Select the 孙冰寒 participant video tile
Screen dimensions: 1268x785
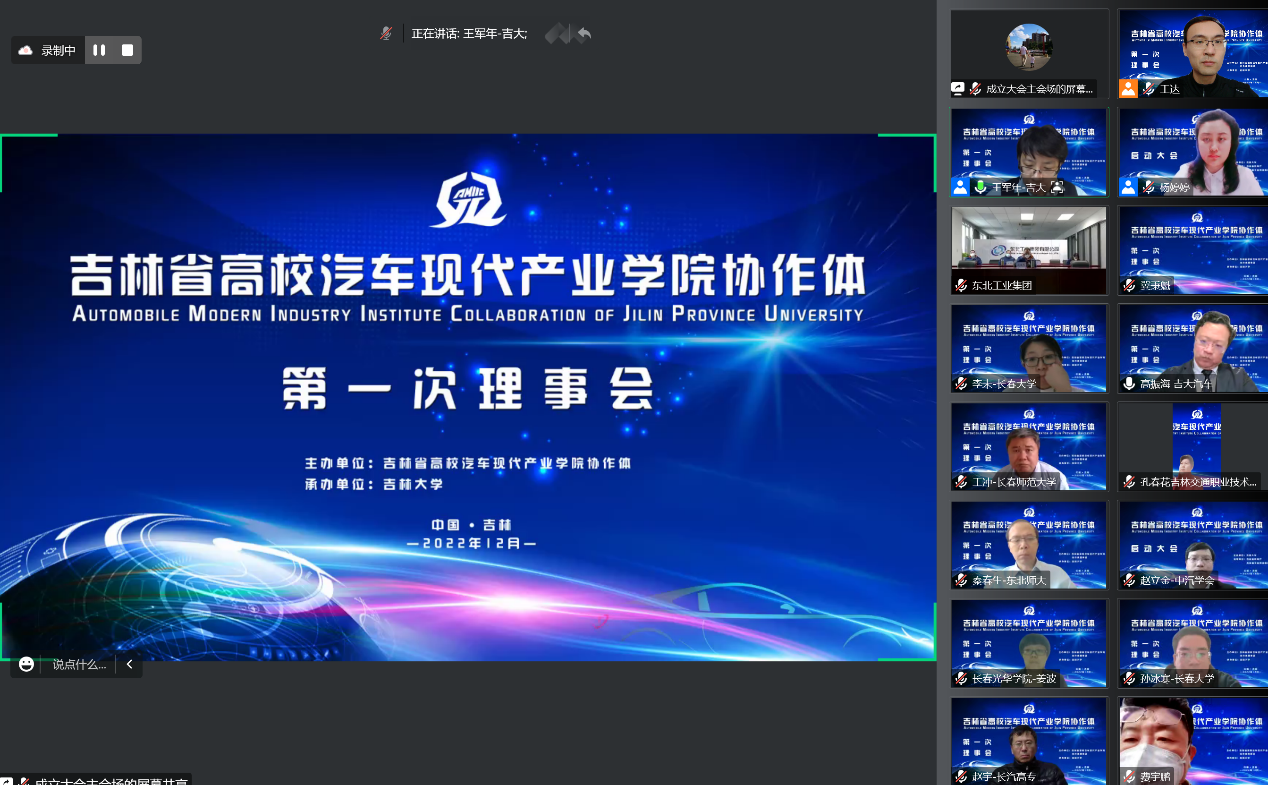(x=1192, y=642)
